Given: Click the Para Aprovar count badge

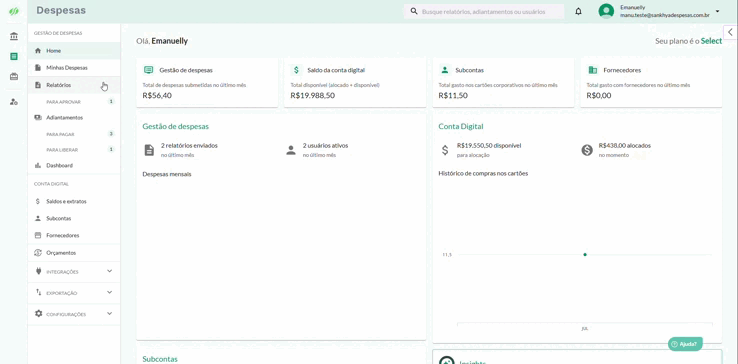Looking at the screenshot, I should click(111, 101).
